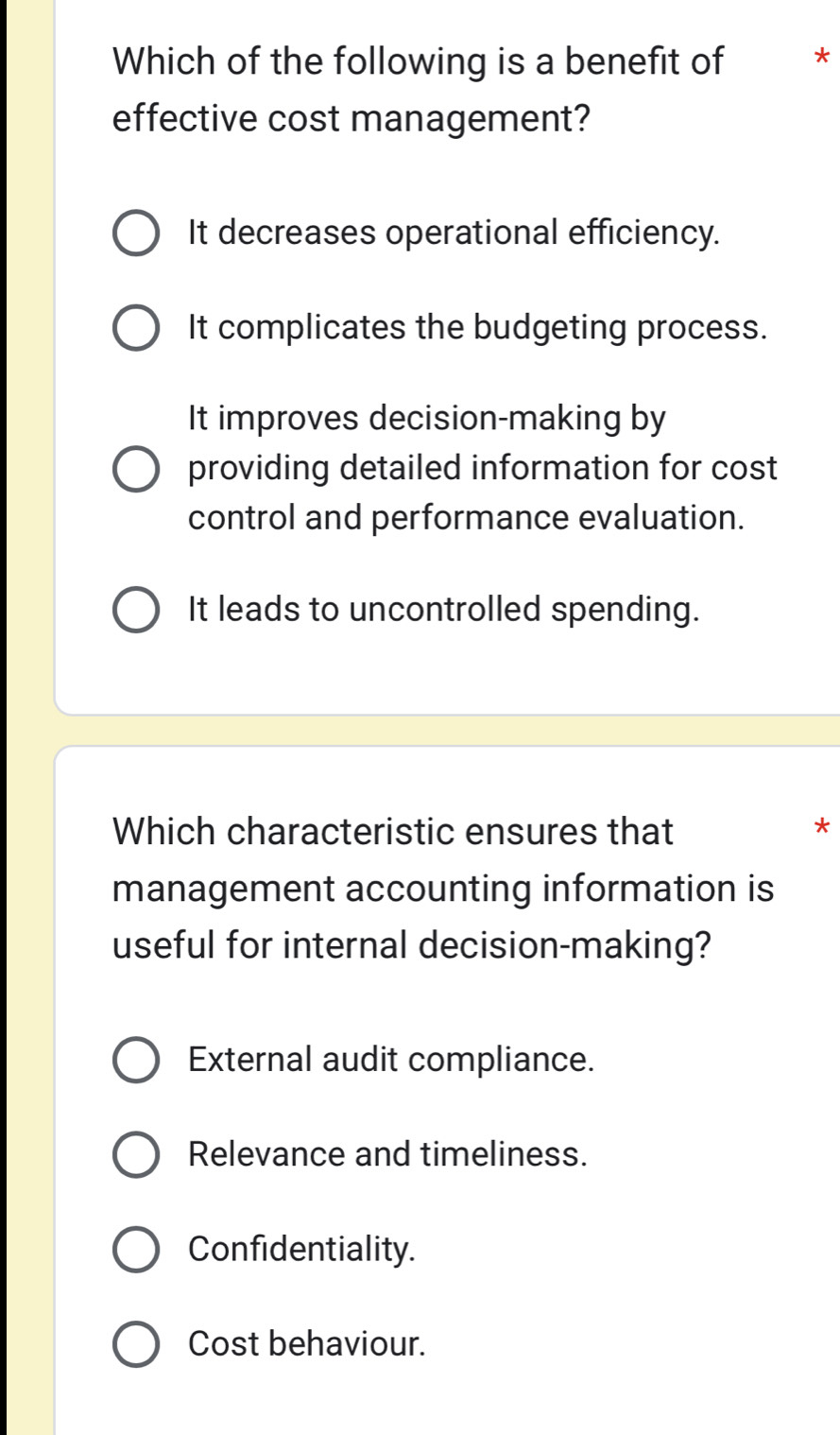This screenshot has width=840, height=1435.
Task: Click the 'It leads to uncontrolled spending.' label
Action: [444, 610]
